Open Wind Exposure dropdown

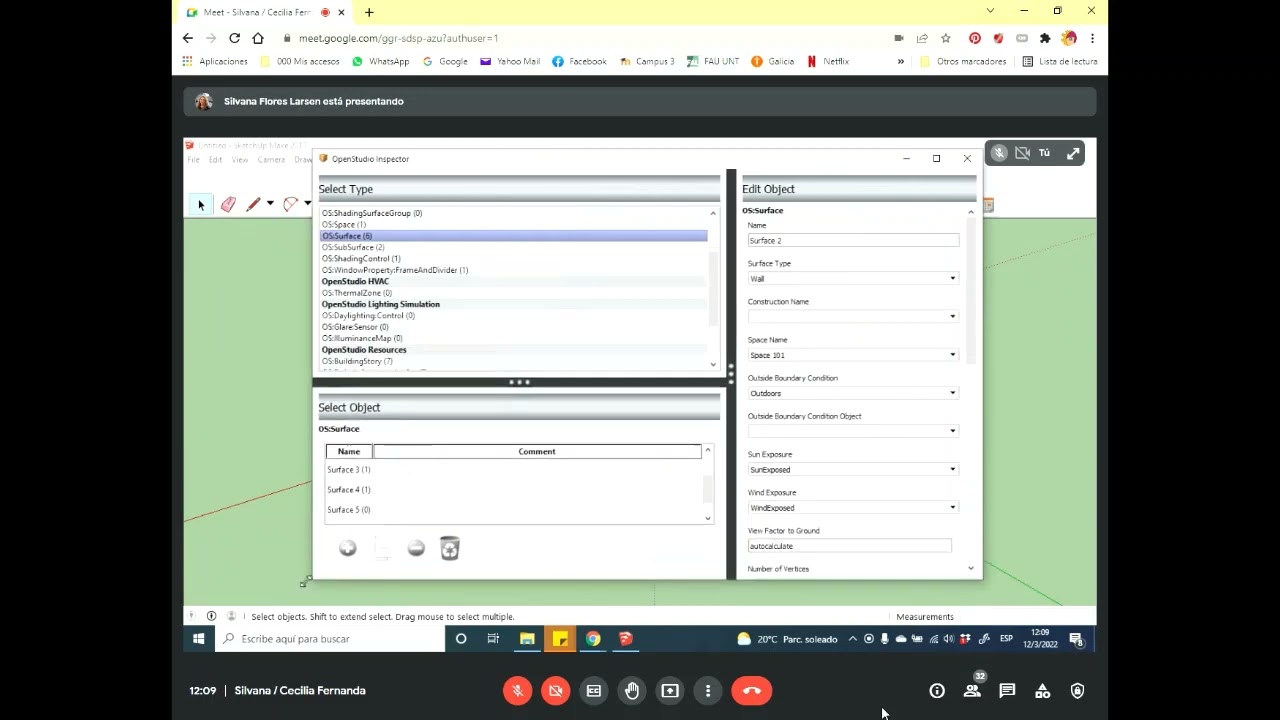click(853, 507)
